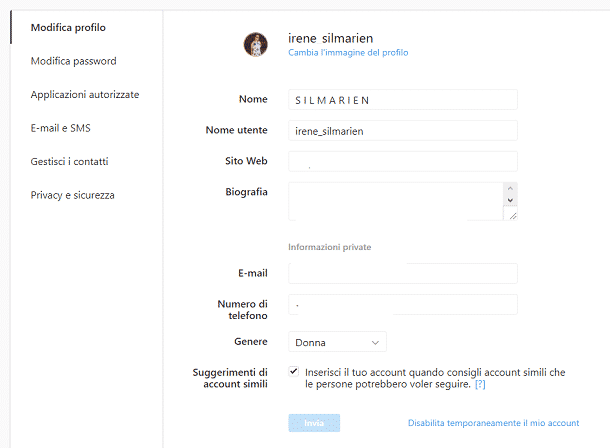
Task: Click Cambia l'immagine del profilo link
Action: tap(348, 52)
